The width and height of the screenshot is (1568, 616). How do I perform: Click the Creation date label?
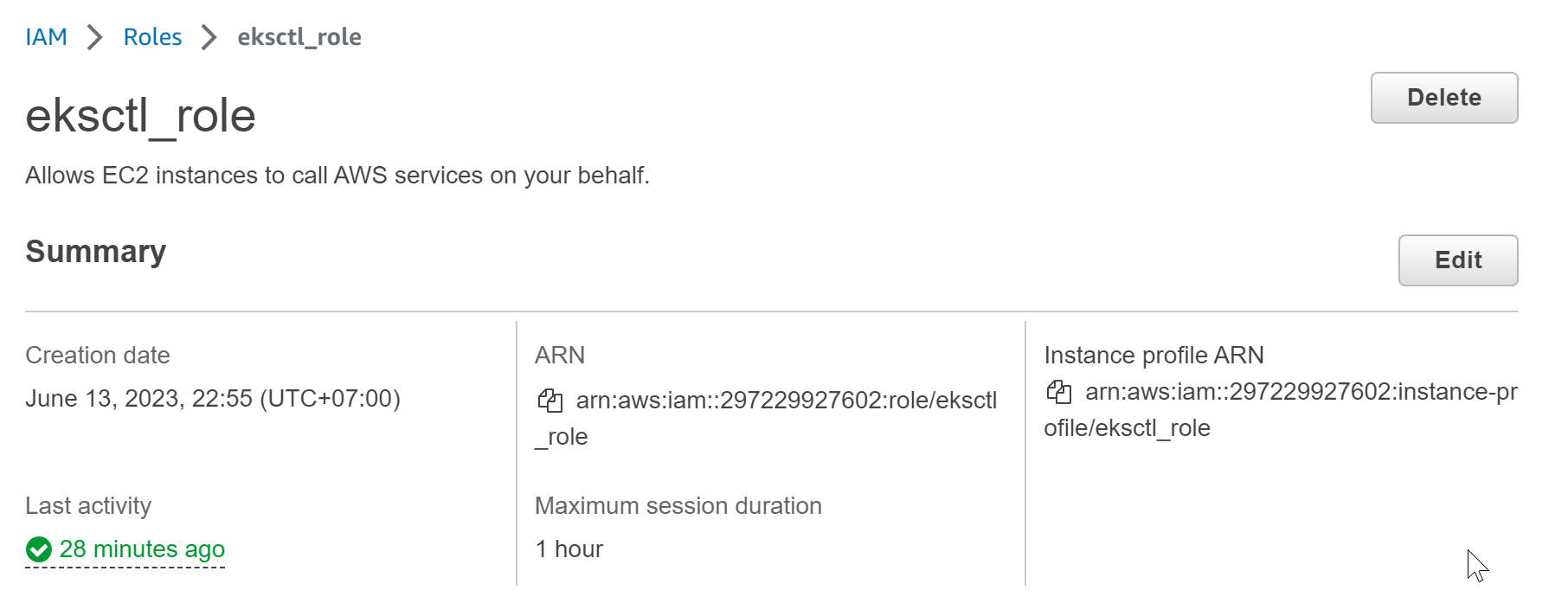click(x=98, y=355)
